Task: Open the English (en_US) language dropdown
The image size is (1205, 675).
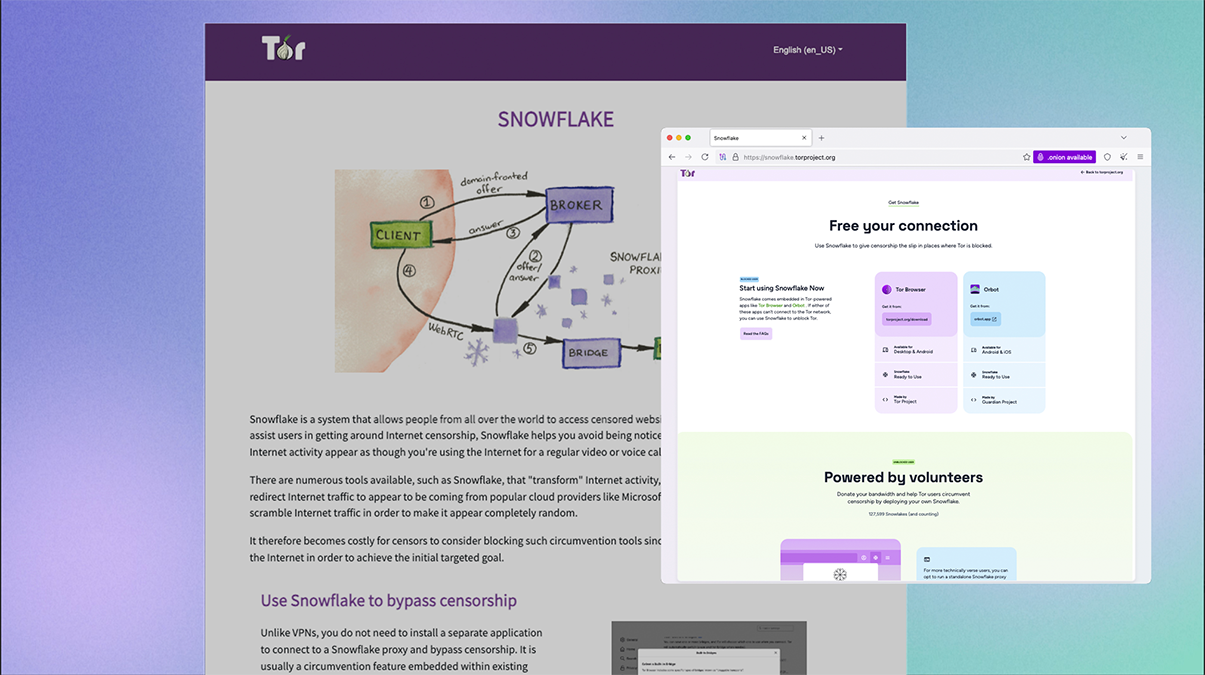Action: [806, 48]
